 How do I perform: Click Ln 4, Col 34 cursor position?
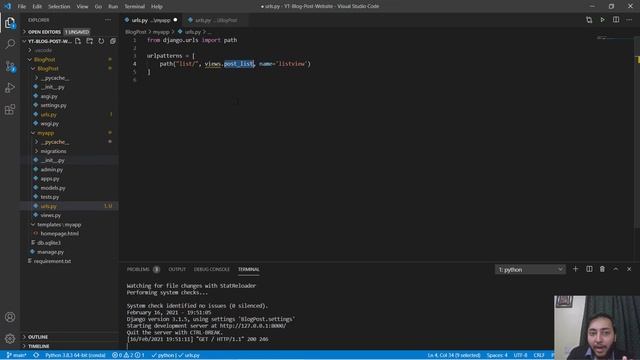pos(454,355)
